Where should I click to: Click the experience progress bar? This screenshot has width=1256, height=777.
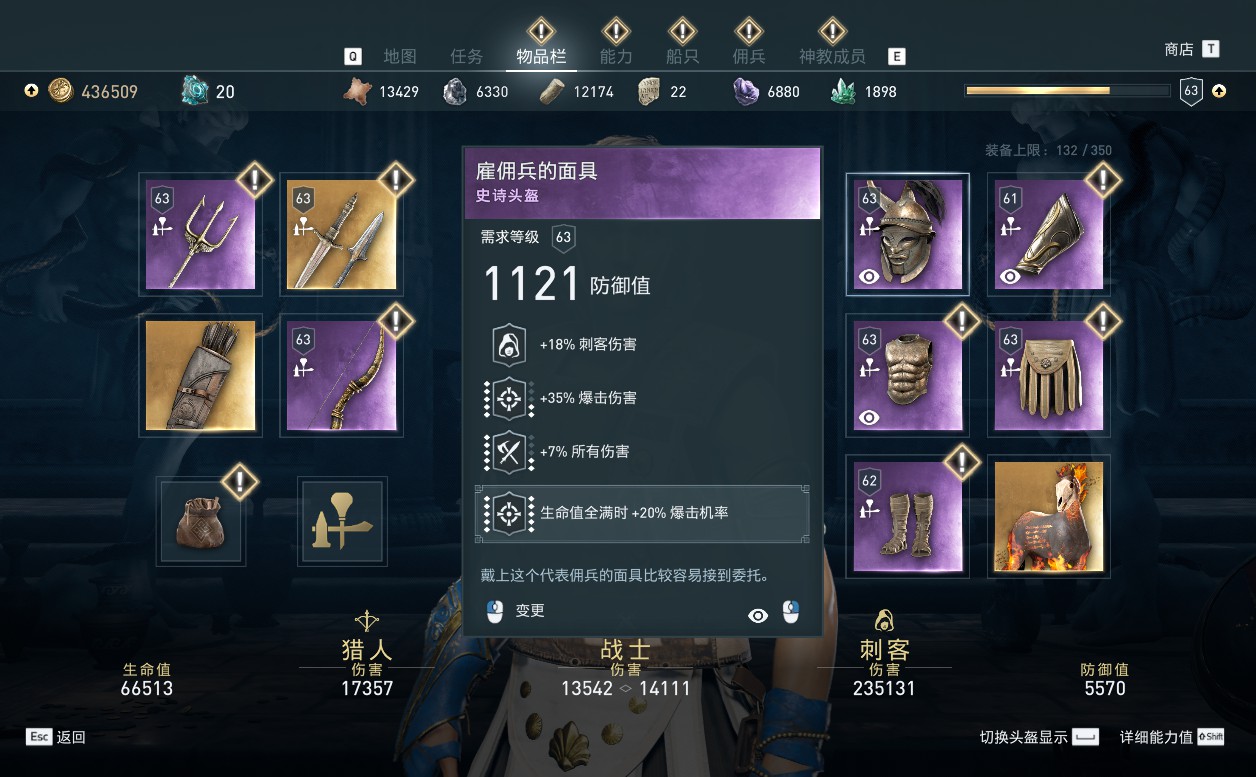tap(1067, 91)
